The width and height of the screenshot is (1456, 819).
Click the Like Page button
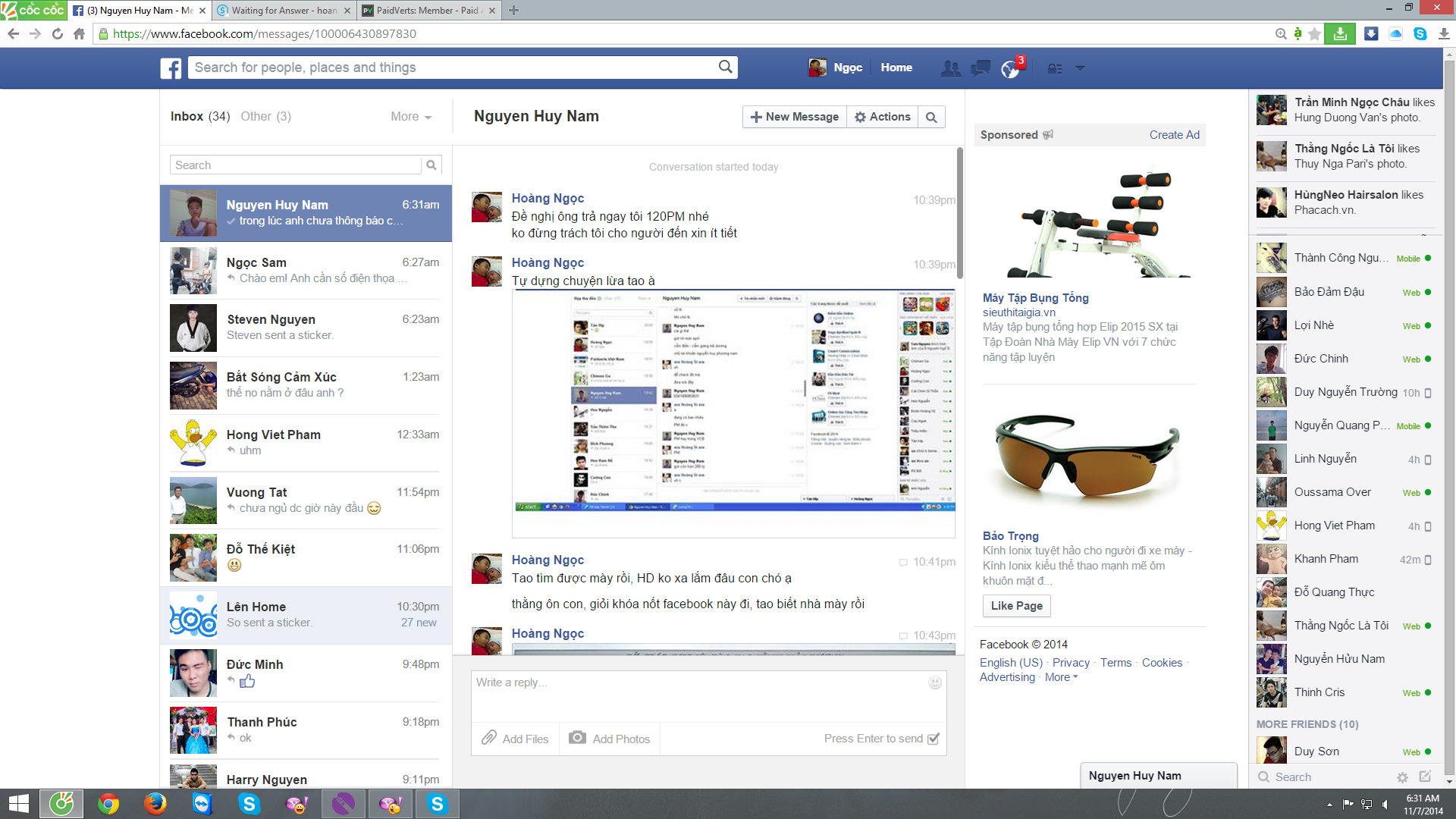coord(1016,606)
